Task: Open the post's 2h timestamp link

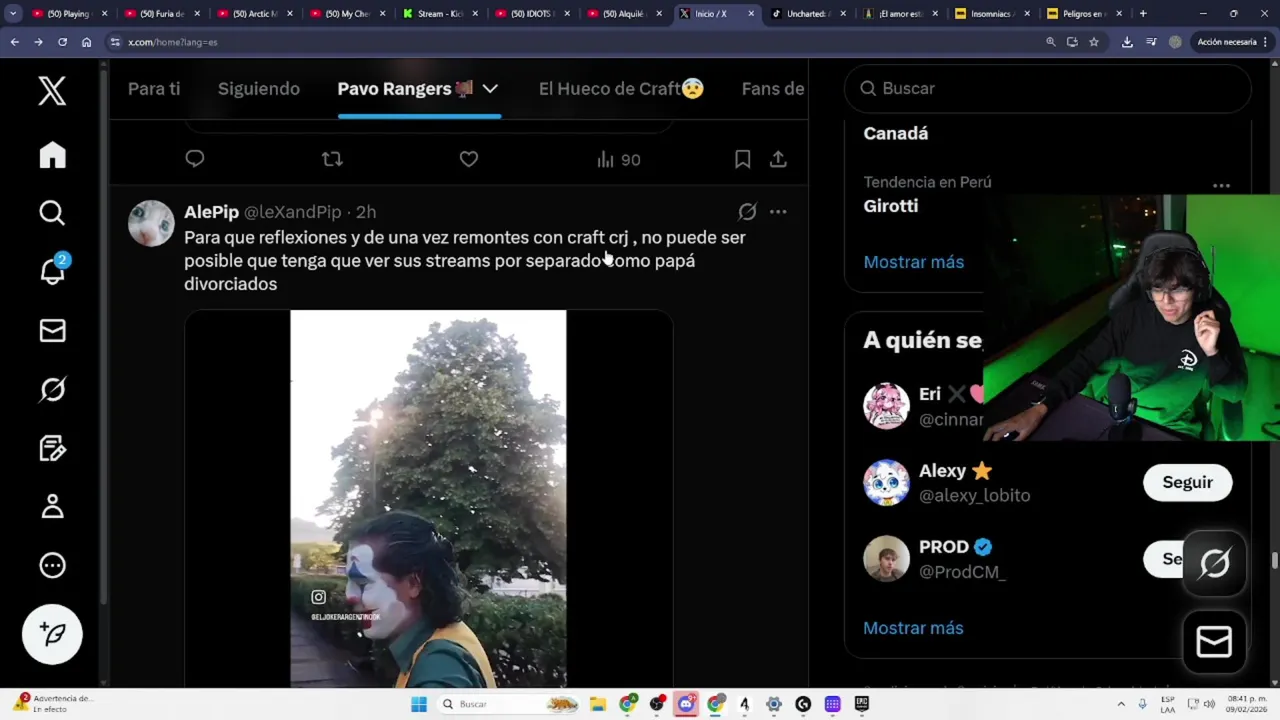Action: (366, 212)
